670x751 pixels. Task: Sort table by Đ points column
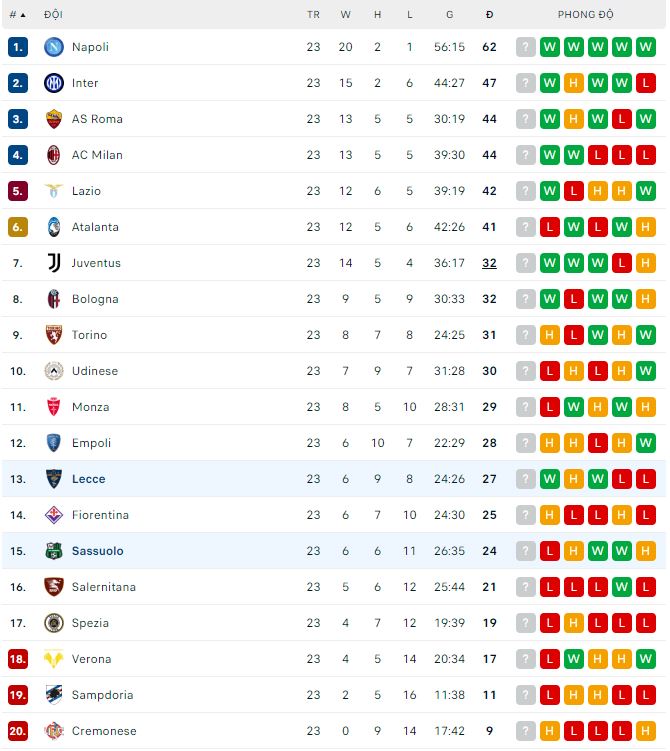pos(489,15)
